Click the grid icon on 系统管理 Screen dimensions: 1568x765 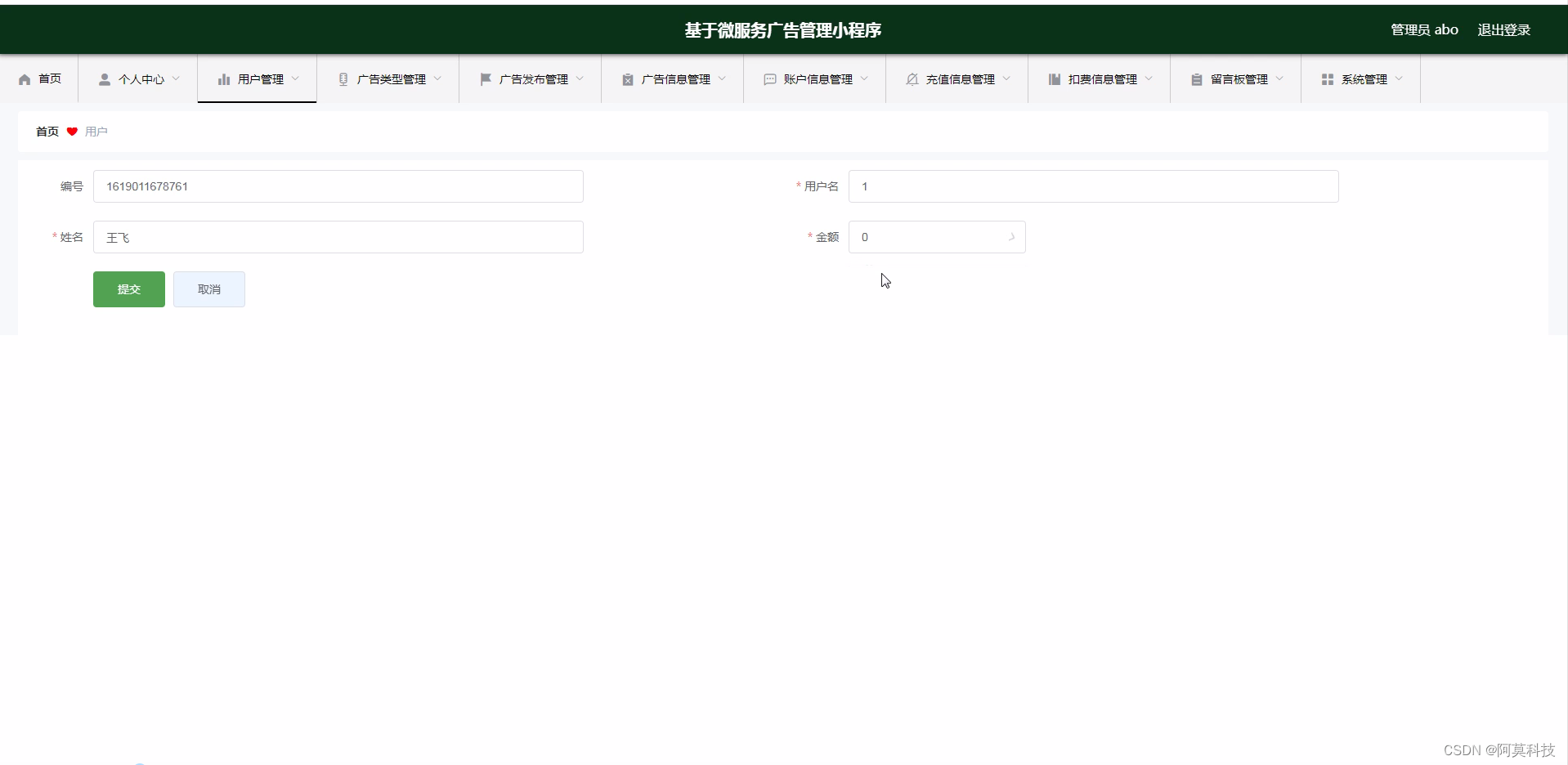click(1326, 79)
